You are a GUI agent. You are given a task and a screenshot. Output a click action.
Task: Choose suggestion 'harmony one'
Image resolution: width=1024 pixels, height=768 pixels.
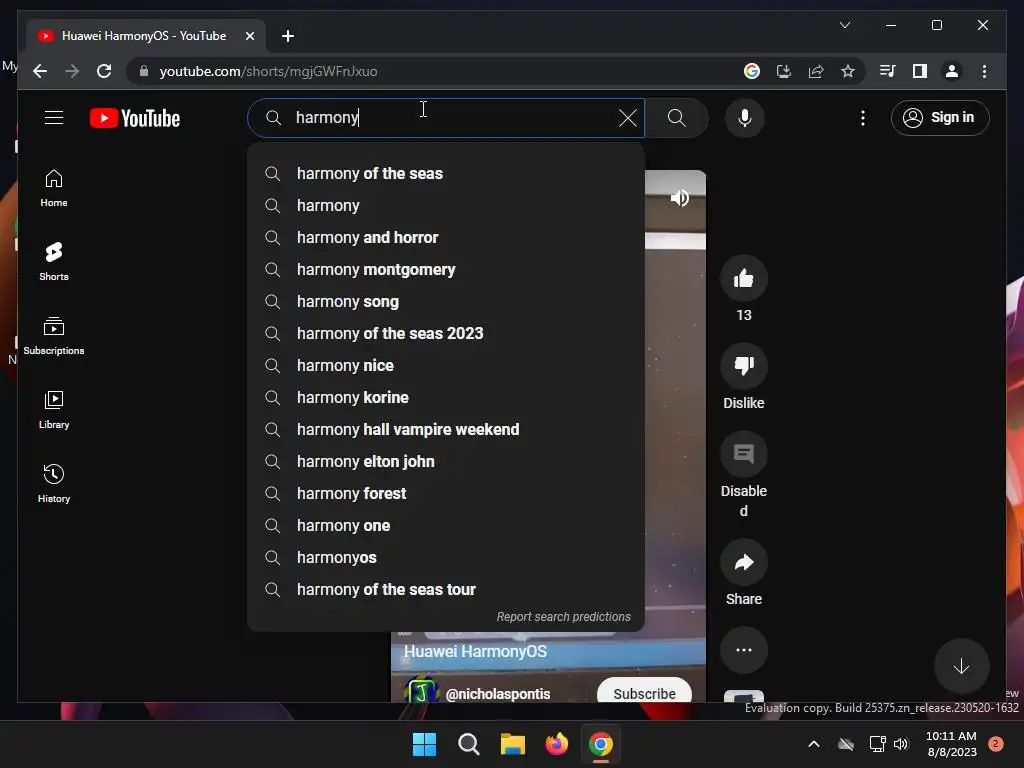(446, 525)
